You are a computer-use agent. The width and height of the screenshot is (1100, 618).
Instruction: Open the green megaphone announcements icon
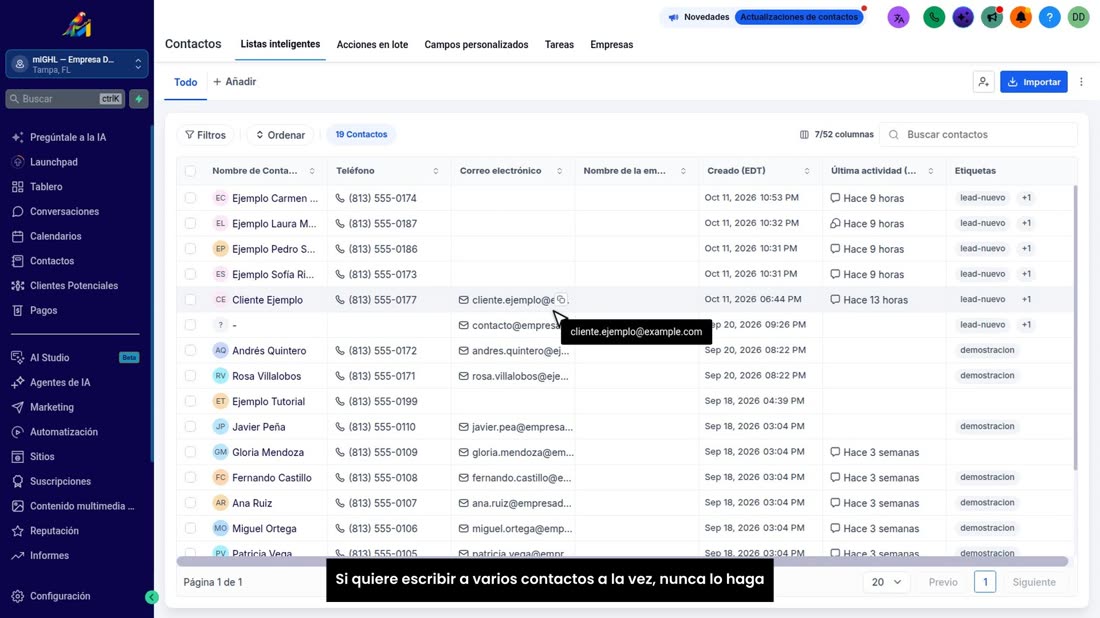[x=992, y=18]
